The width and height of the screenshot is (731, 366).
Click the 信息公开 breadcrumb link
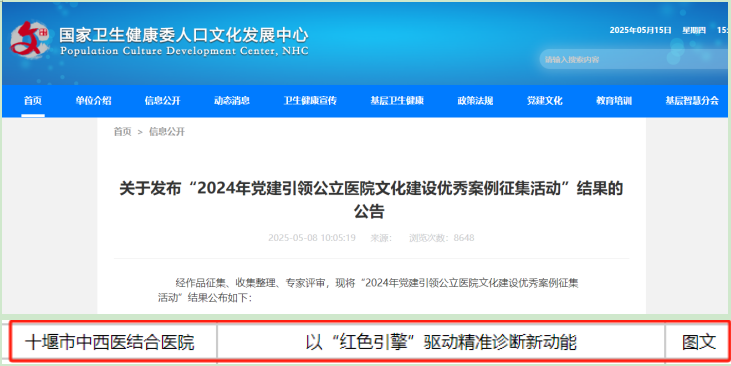coord(167,132)
